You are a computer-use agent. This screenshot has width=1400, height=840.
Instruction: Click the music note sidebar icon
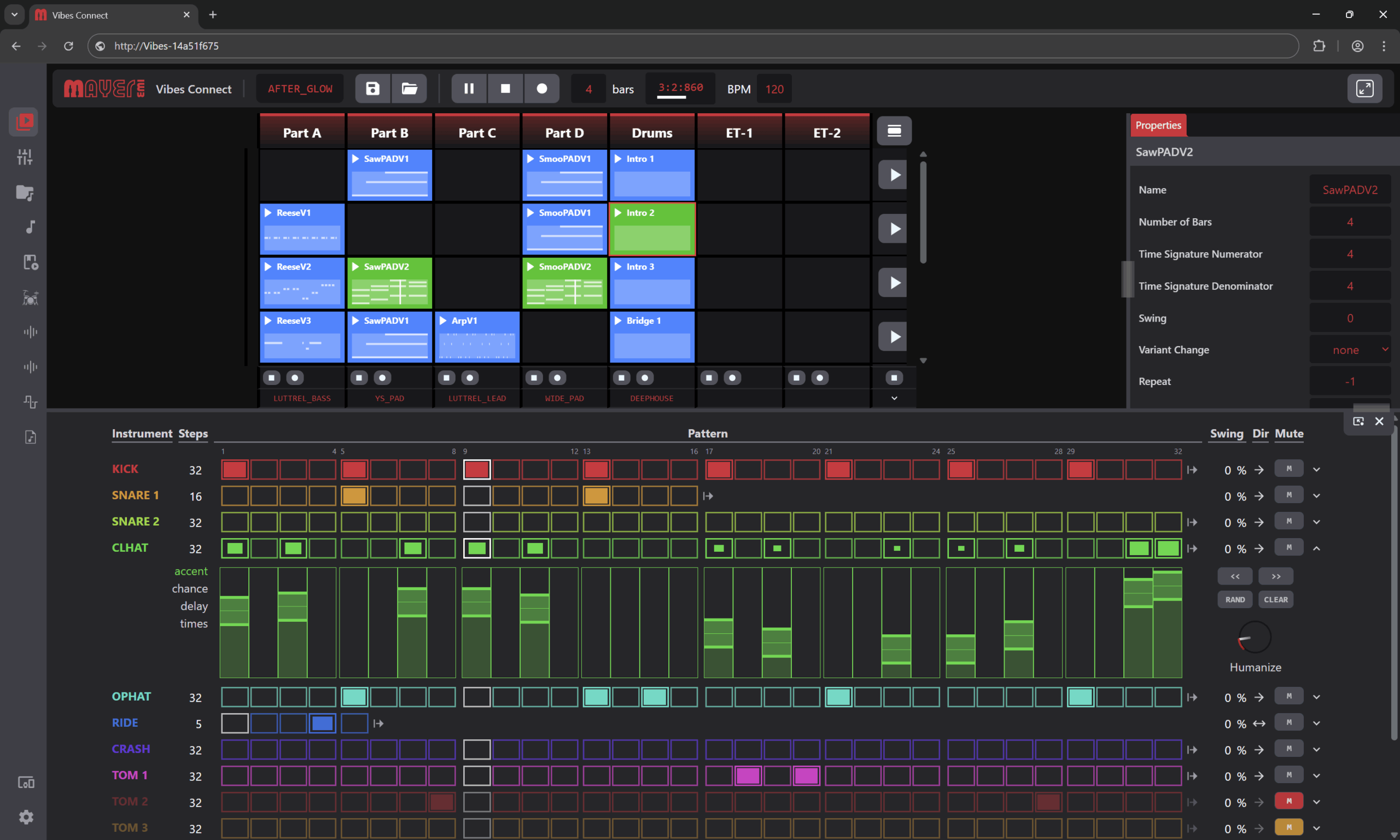coord(30,227)
